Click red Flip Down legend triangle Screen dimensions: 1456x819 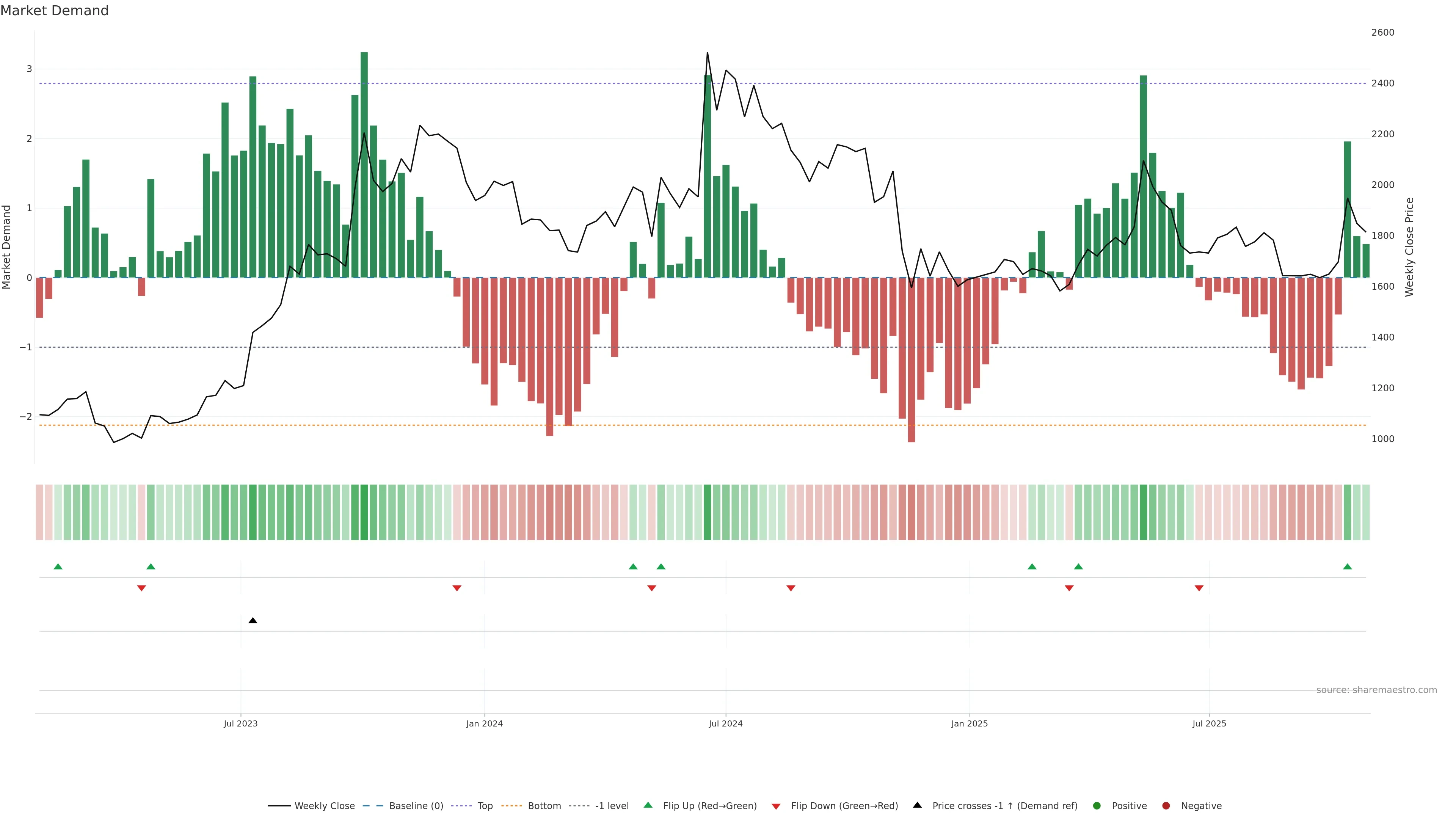point(776,806)
